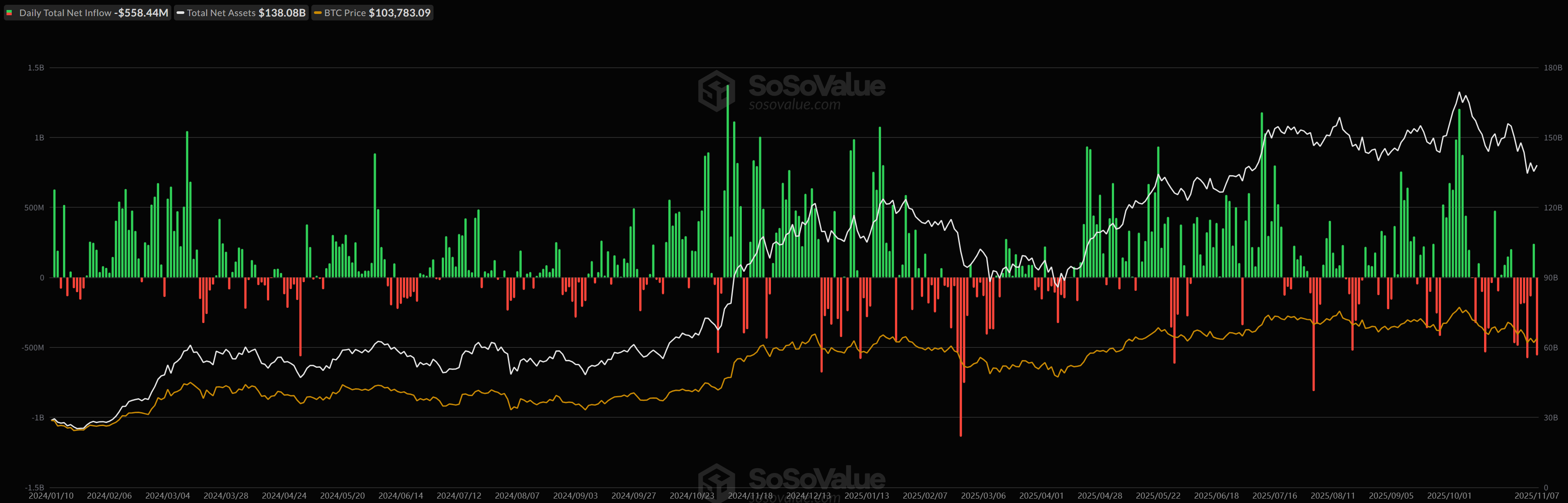
Task: Toggle the Total Net Assets legend series
Action: tap(221, 13)
